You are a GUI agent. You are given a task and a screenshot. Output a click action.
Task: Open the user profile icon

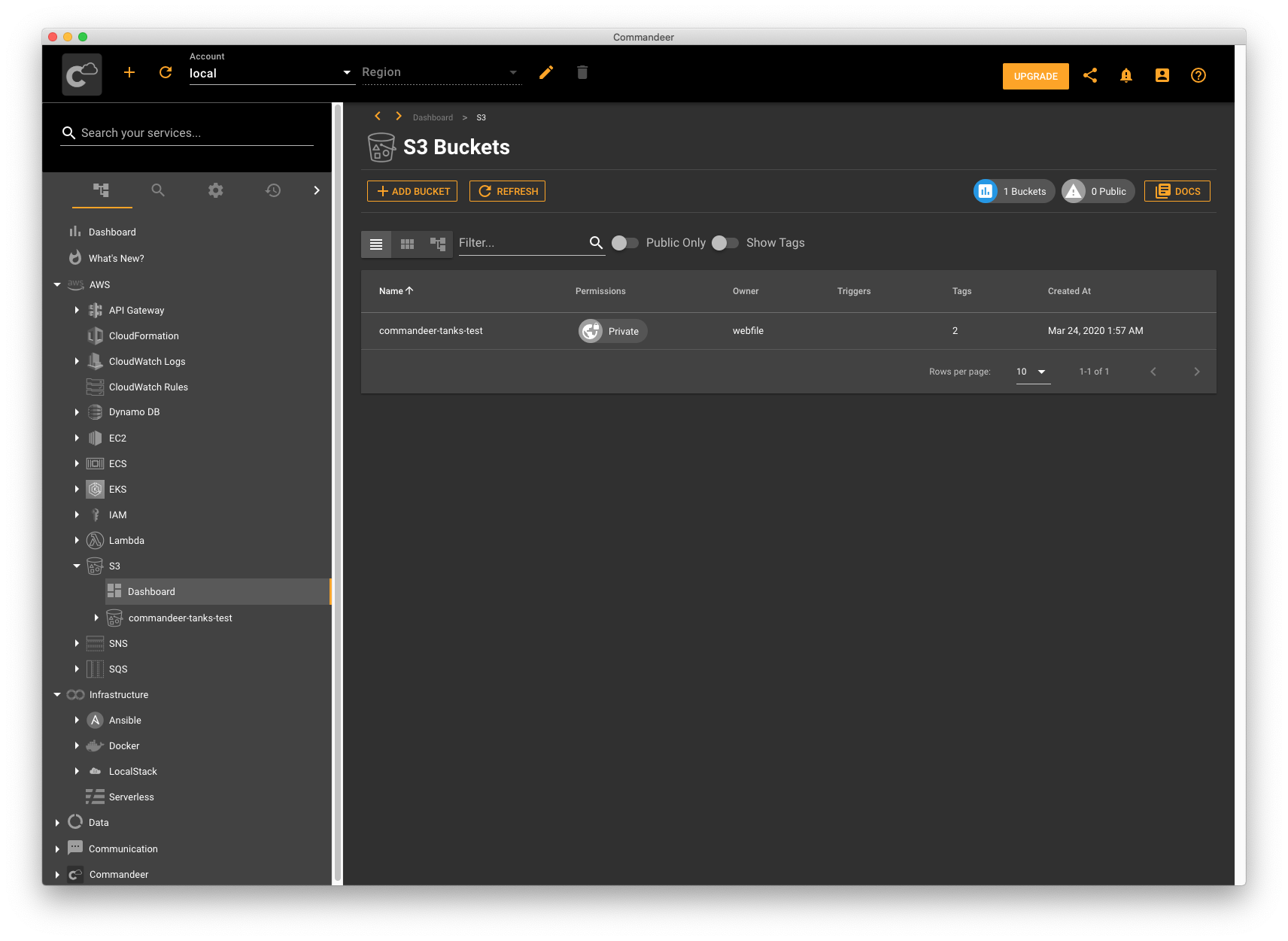pyautogui.click(x=1162, y=75)
